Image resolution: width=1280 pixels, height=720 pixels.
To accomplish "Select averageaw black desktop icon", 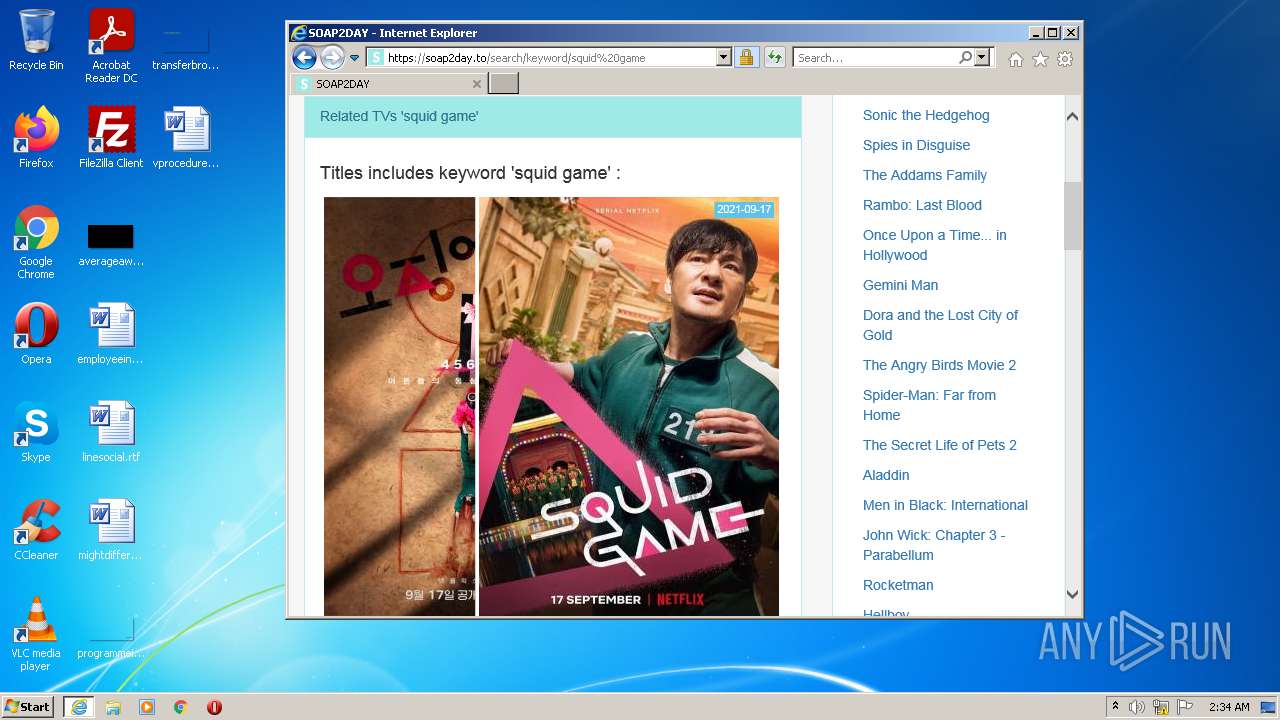I will click(111, 245).
